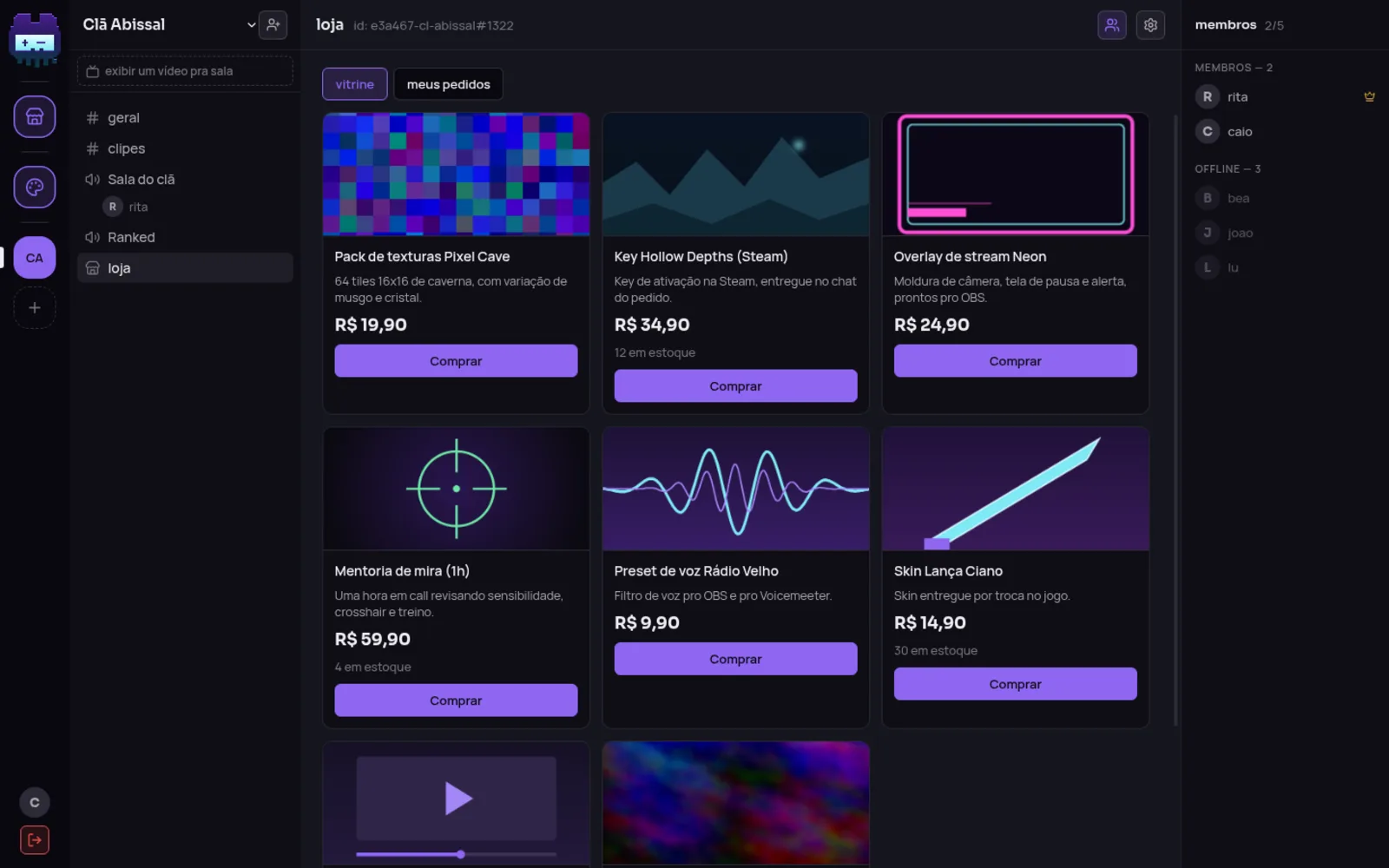Open the crosshair Mentoria de mira thumbnail
The image size is (1389, 868).
pos(456,489)
